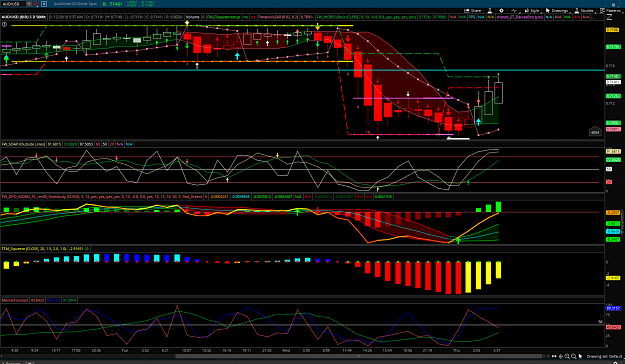625x364 pixels.
Task: Expand the symbol selector dropdown arrow
Action: (x=29, y=4)
